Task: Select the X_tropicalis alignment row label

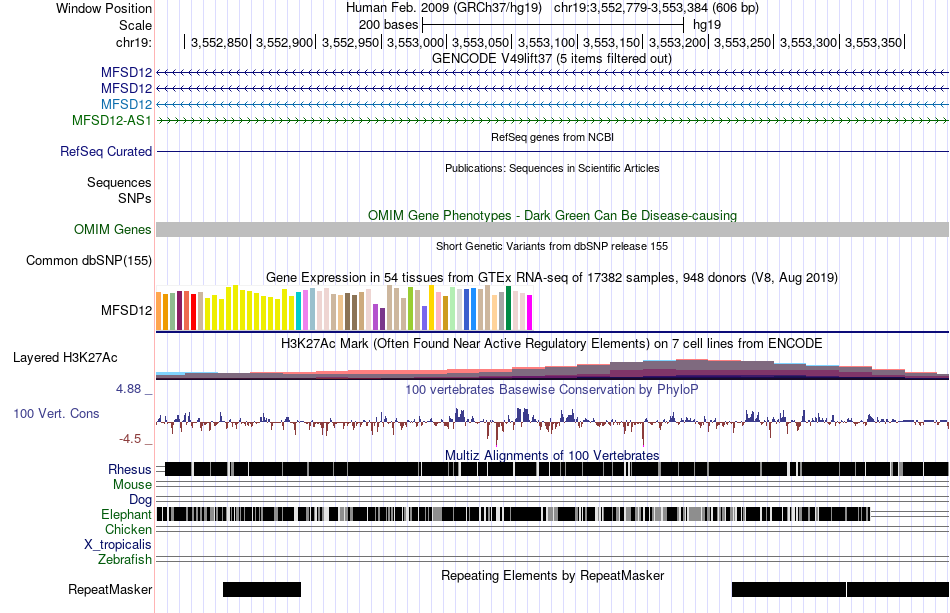Action: coord(118,545)
